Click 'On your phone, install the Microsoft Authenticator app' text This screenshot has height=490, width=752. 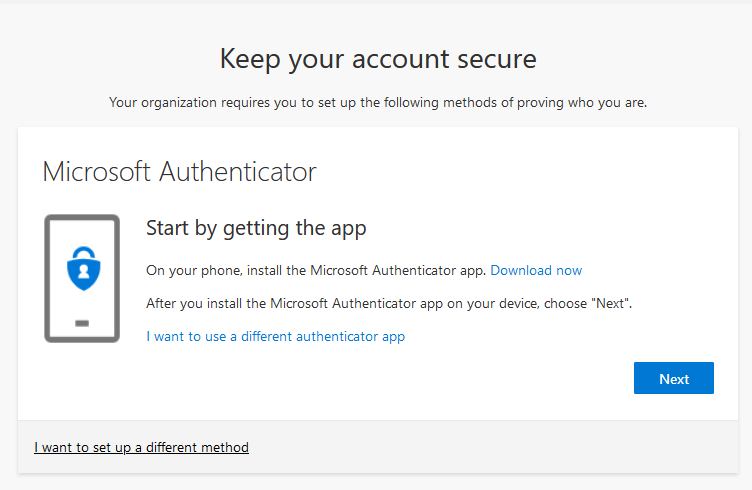coord(316,270)
